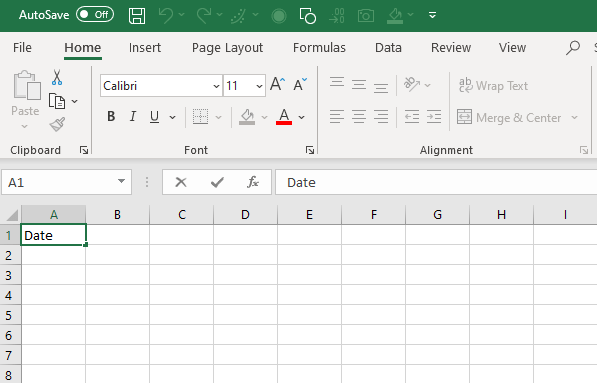Toggle Italic formatting
Screen dimensions: 597x383
(x=132, y=116)
